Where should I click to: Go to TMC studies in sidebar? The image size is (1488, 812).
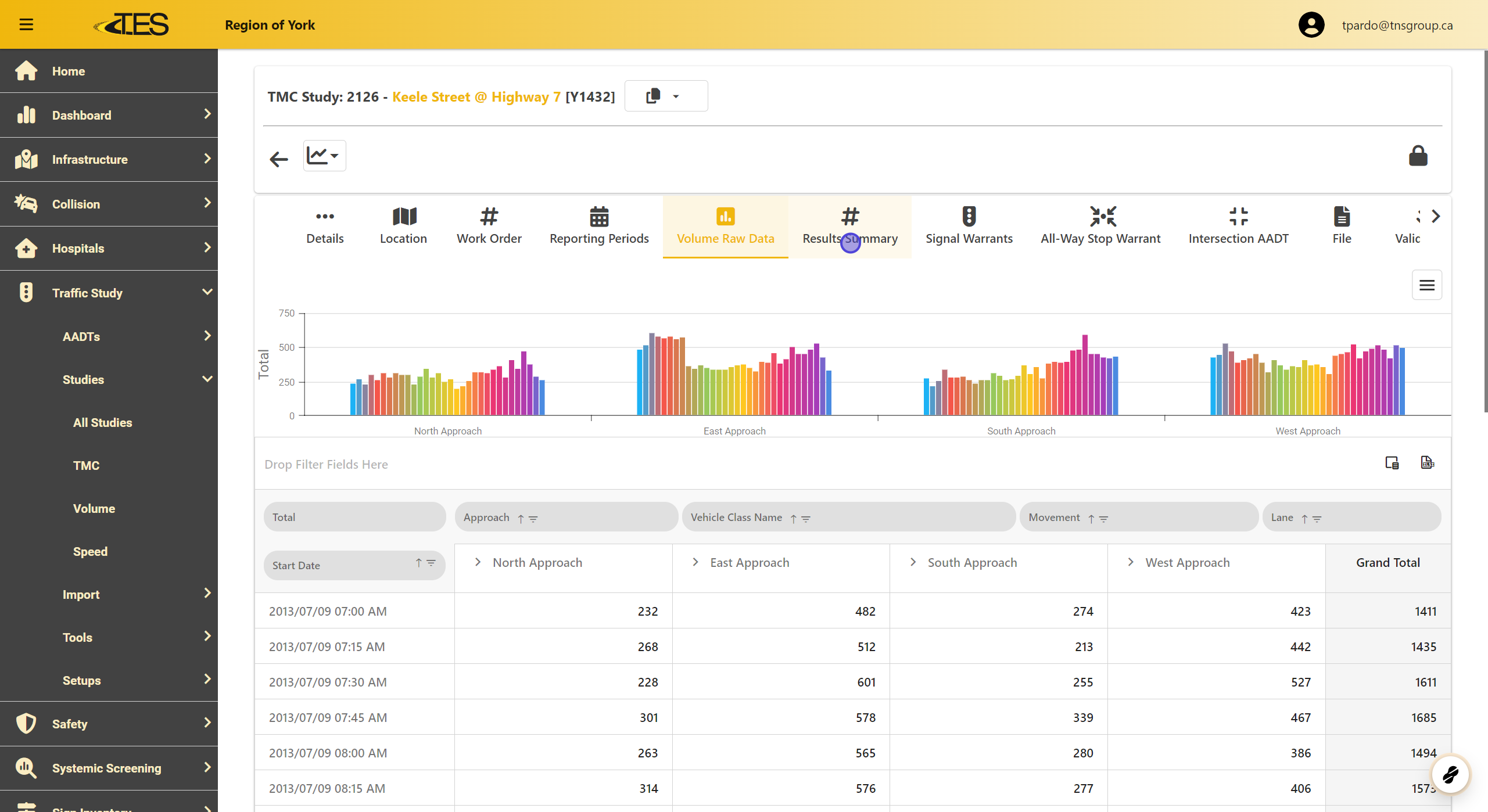coord(86,465)
